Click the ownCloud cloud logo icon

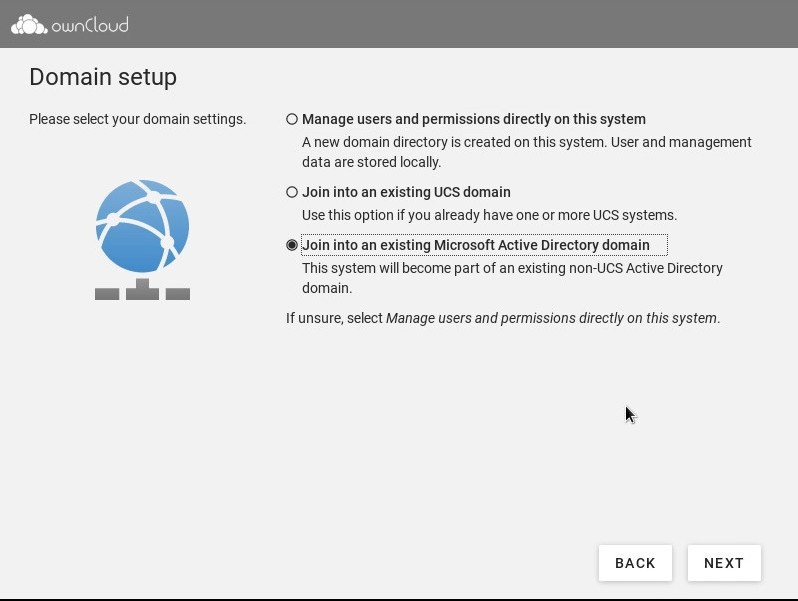point(28,24)
